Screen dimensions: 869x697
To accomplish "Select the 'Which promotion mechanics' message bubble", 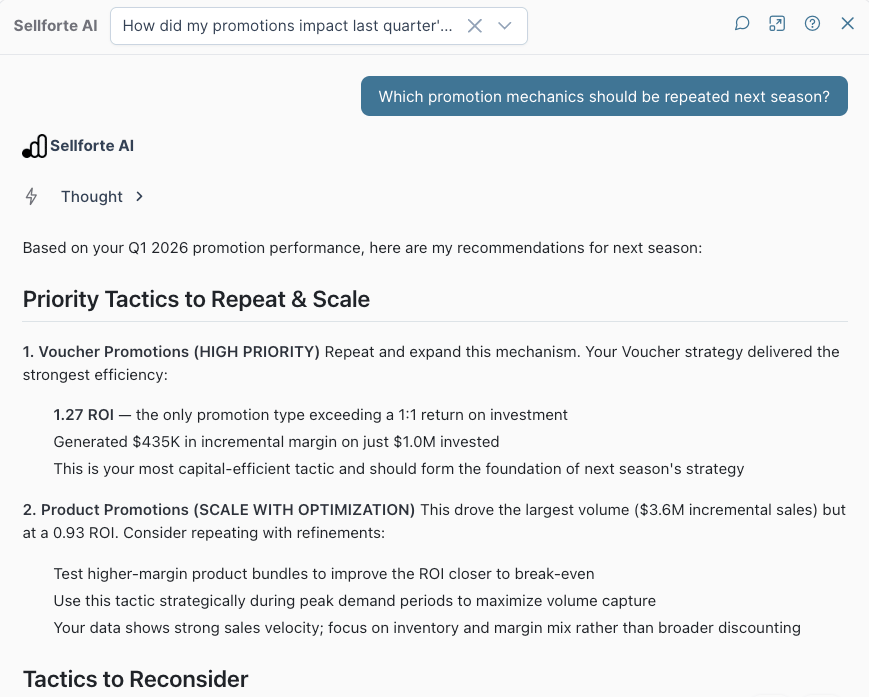I will (x=604, y=96).
